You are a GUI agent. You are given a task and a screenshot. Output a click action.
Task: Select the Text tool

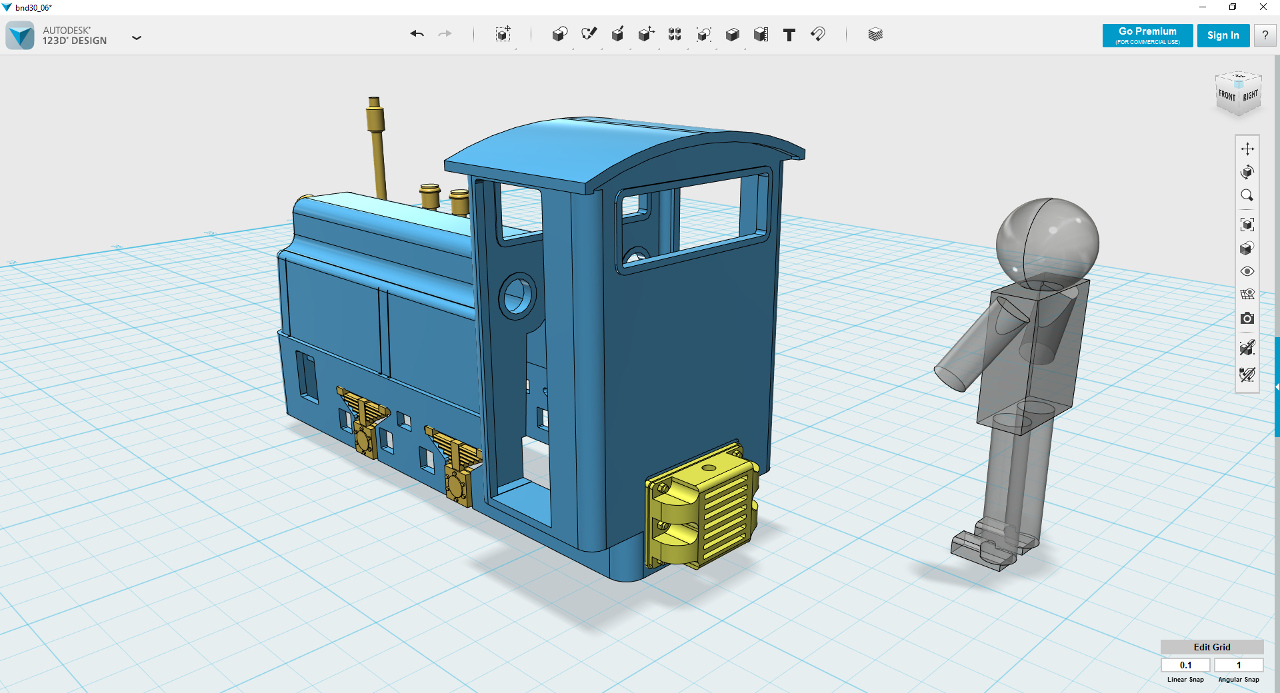point(789,34)
